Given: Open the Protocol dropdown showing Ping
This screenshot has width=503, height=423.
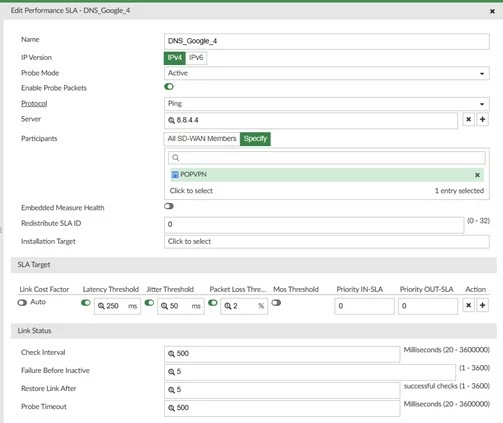Looking at the screenshot, I should point(326,104).
